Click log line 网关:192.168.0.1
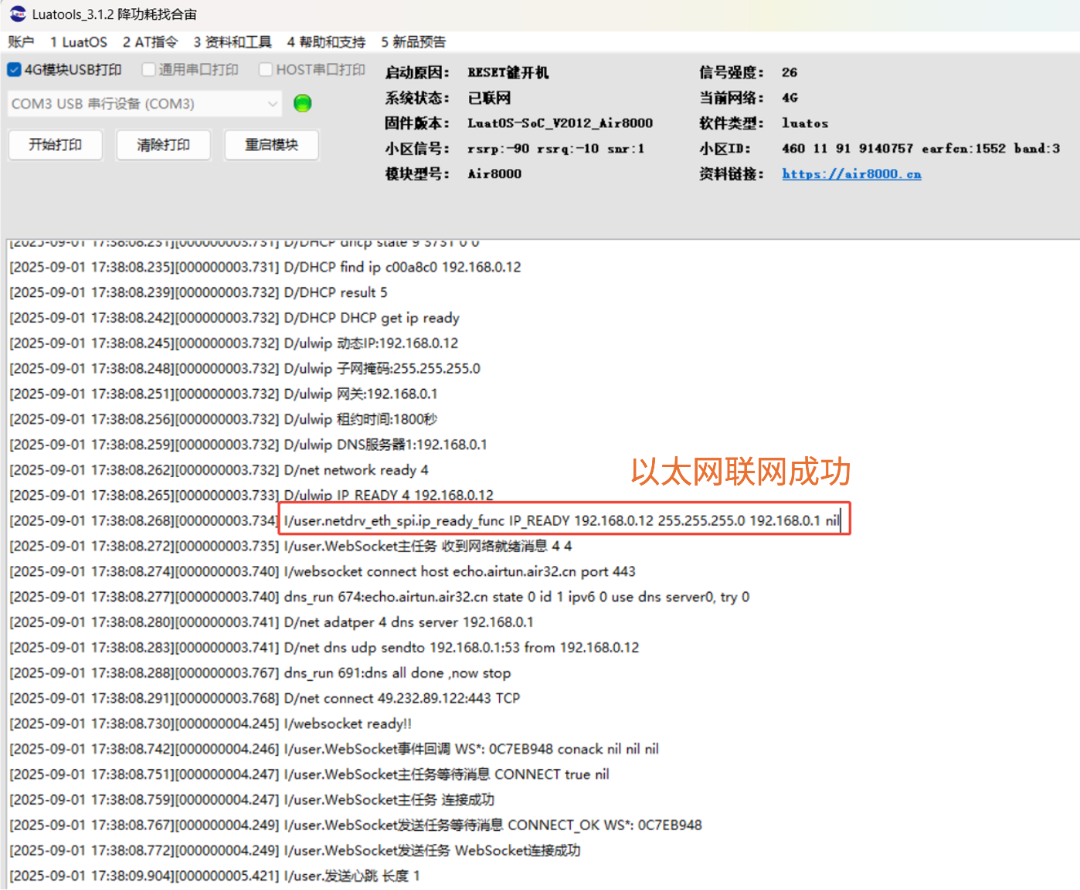Image resolution: width=1080 pixels, height=890 pixels. pyautogui.click(x=223, y=394)
